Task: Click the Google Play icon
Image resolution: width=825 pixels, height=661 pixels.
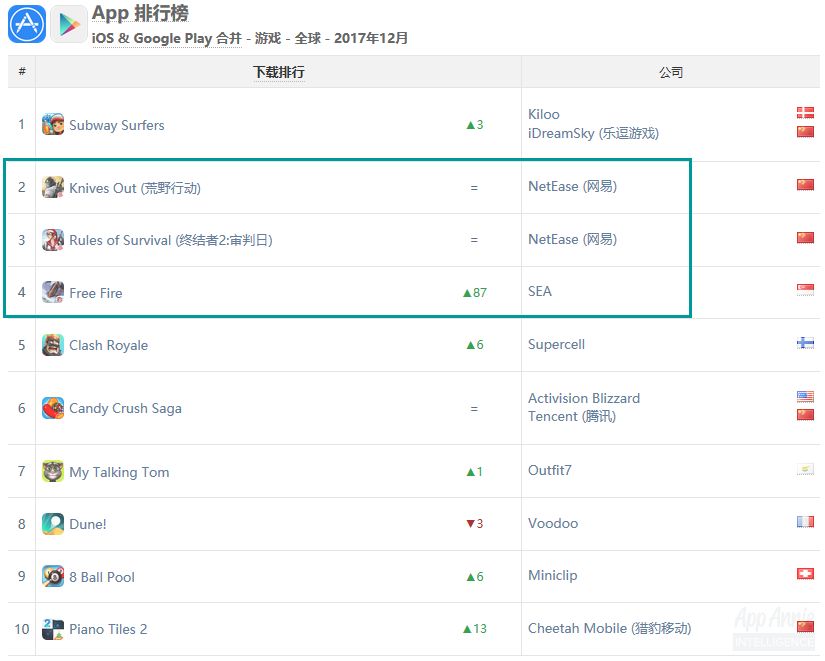Action: tap(69, 24)
